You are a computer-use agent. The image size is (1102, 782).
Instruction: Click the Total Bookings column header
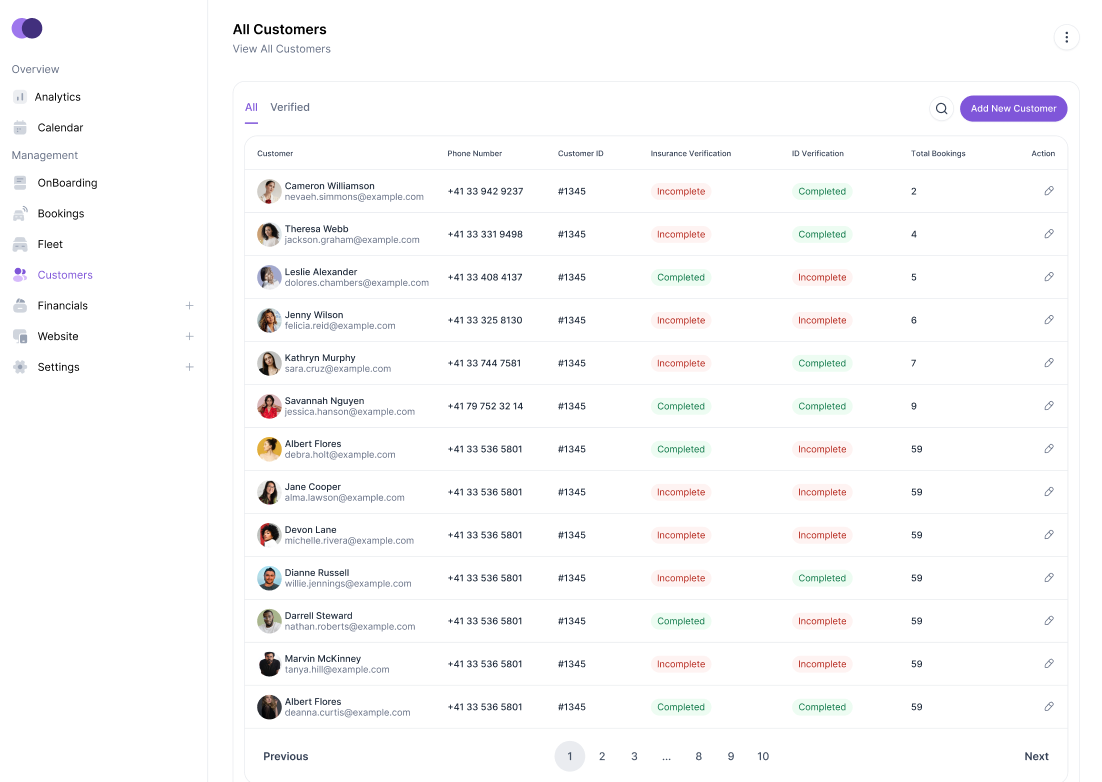coord(938,153)
